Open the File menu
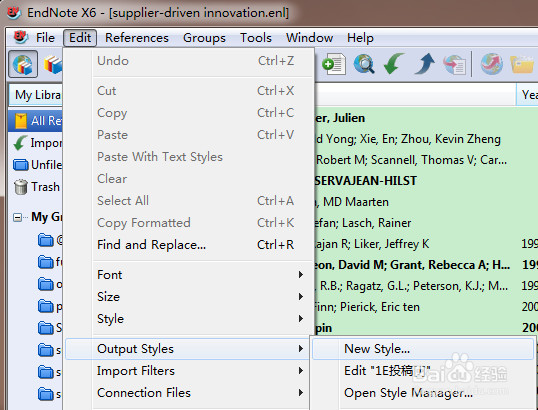 coord(45,37)
